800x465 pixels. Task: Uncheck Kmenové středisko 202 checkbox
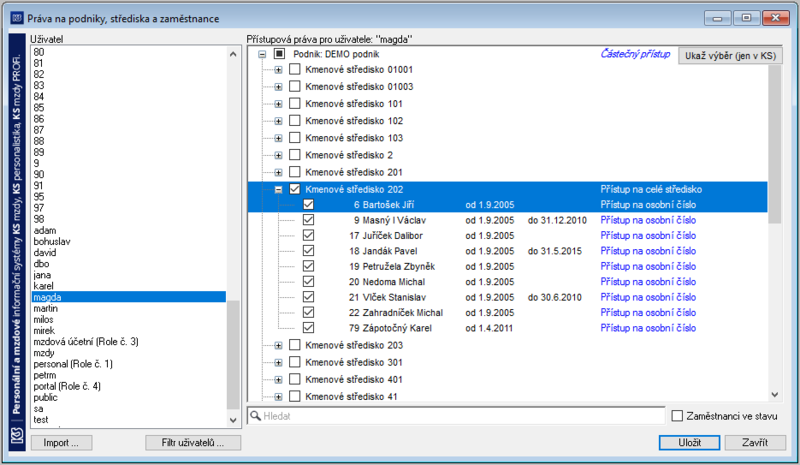(294, 189)
